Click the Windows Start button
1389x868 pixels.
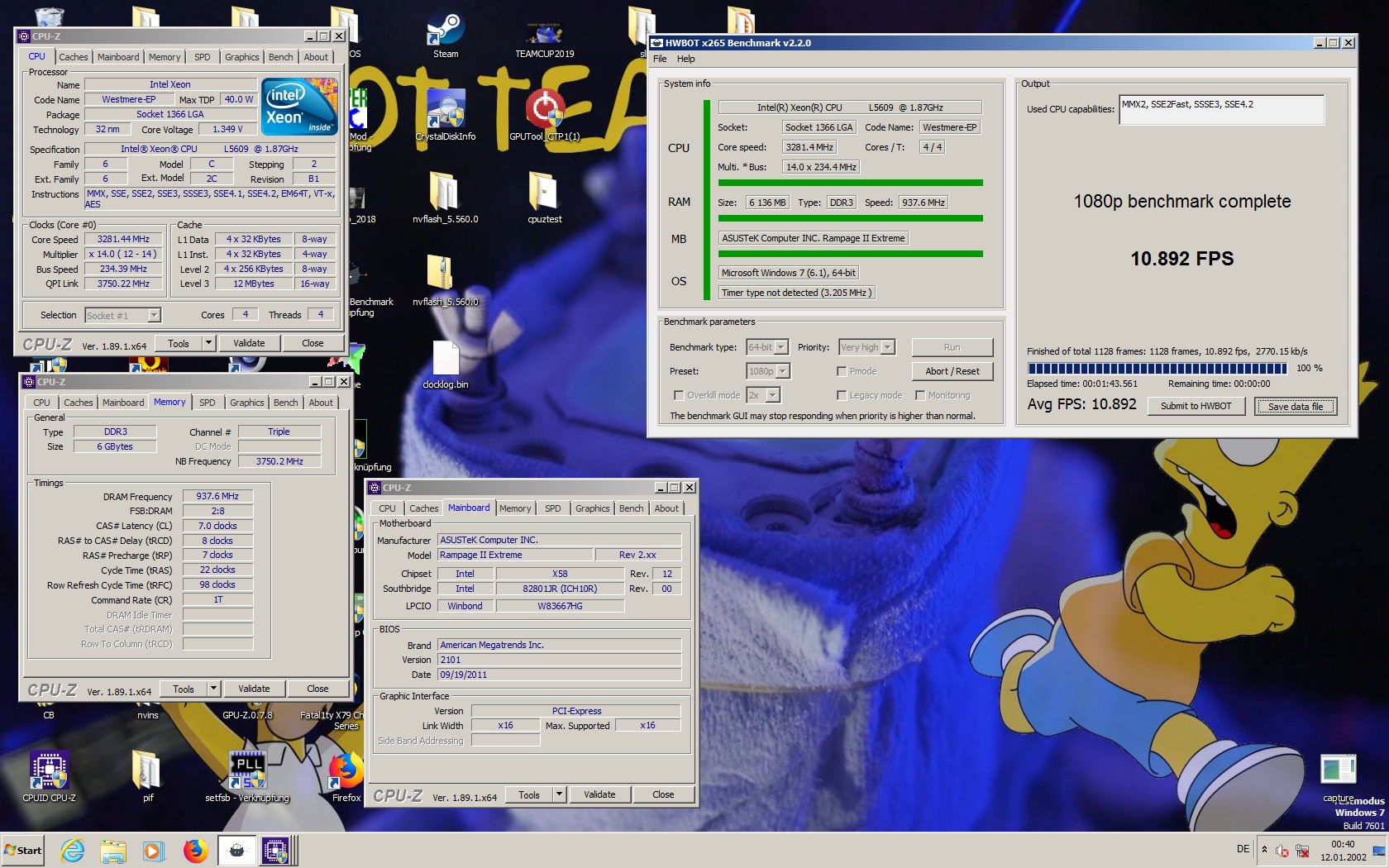coord(22,850)
